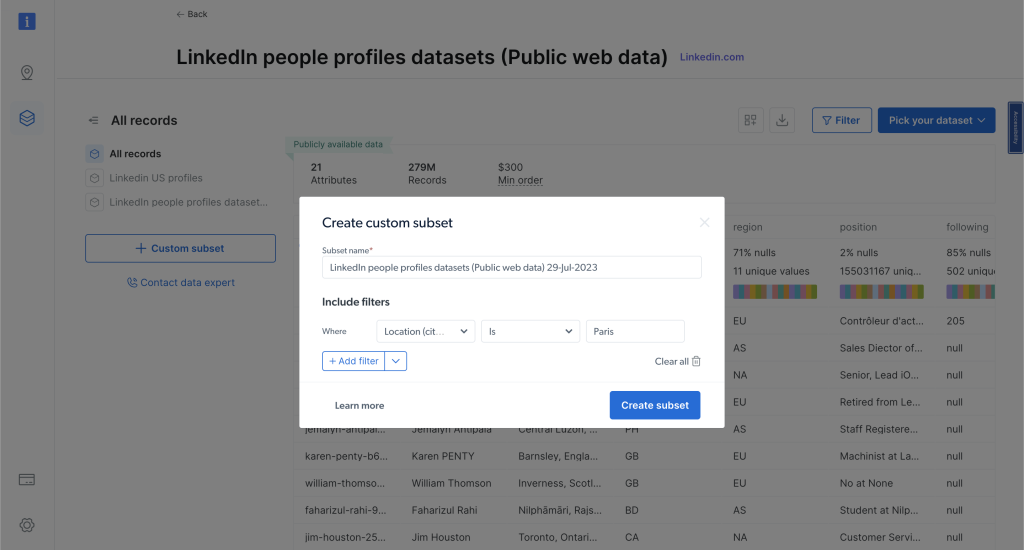The height and width of the screenshot is (550, 1024).
Task: Click the Learn more link
Action: pyautogui.click(x=359, y=406)
